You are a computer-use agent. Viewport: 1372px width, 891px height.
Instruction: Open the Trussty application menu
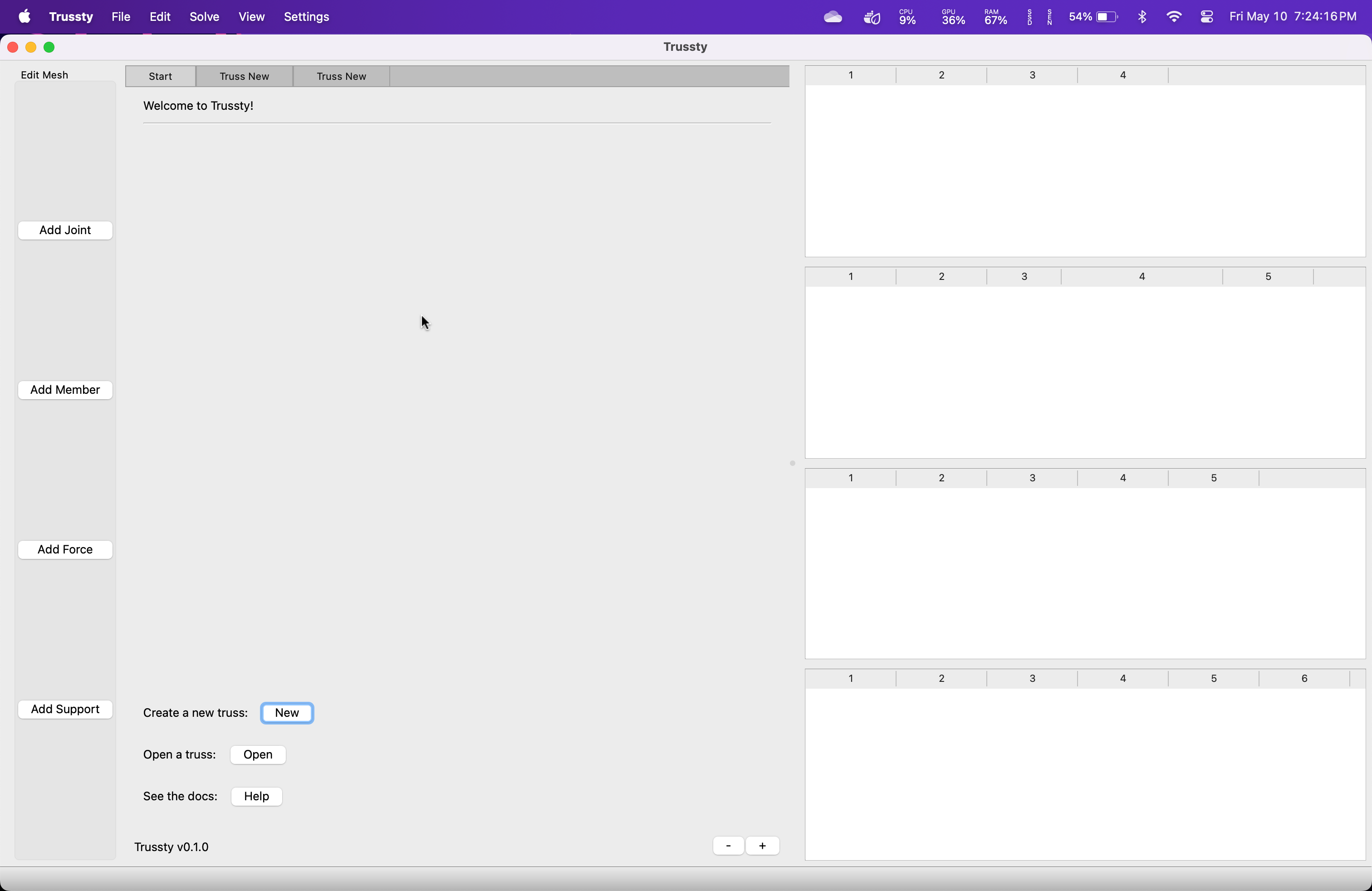click(71, 17)
